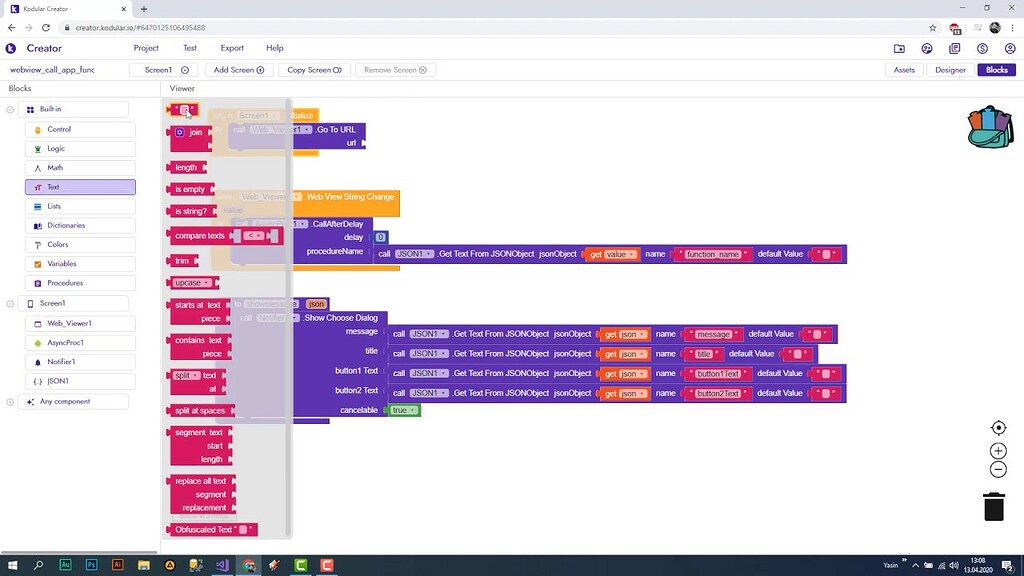Open the Kodular community support icon
Viewport: 1024px width, 576px height.
click(927, 48)
